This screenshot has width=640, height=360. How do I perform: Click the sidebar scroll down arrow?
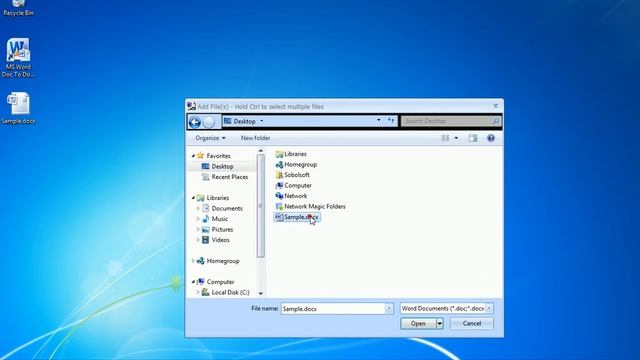[260, 293]
